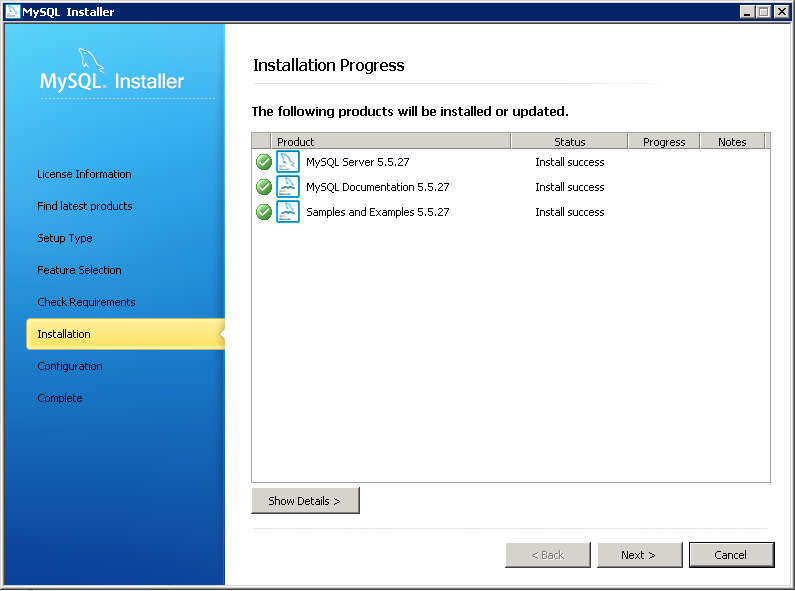Click green checkmark beside MySQL Server 5.5.27

tap(264, 162)
